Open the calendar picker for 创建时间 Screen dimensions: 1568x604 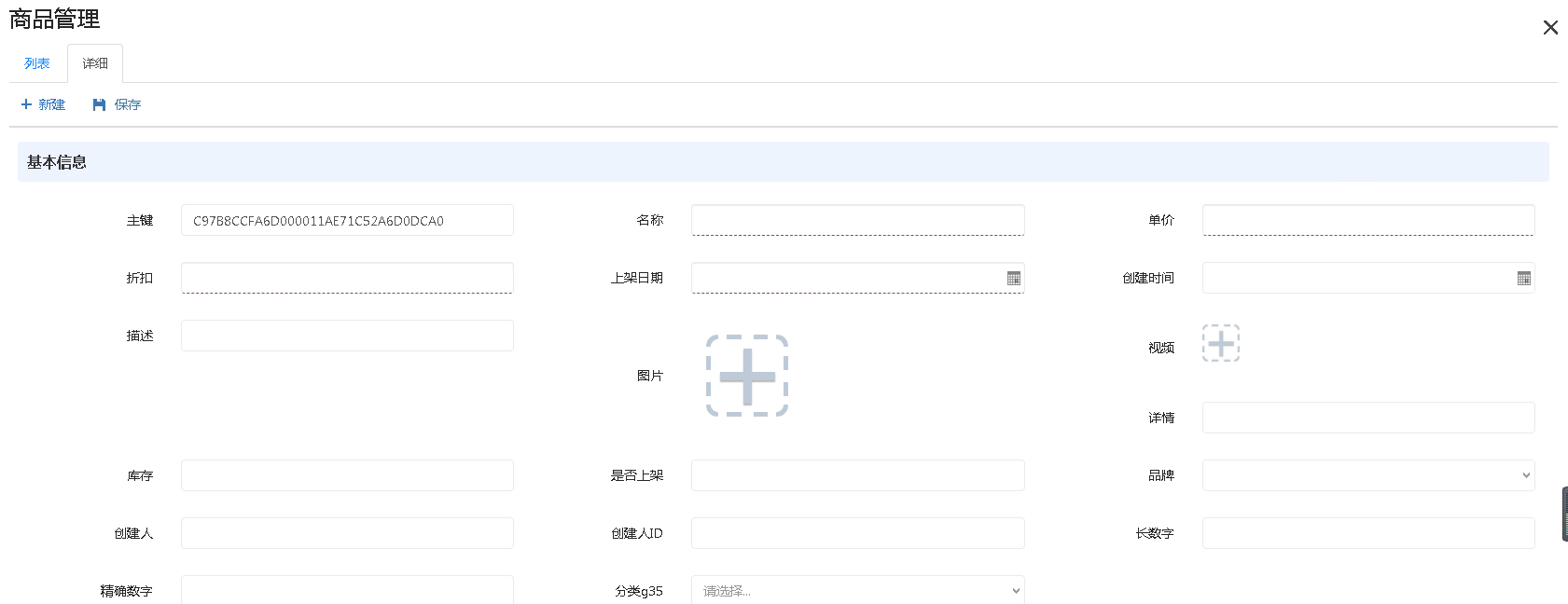pos(1523,278)
